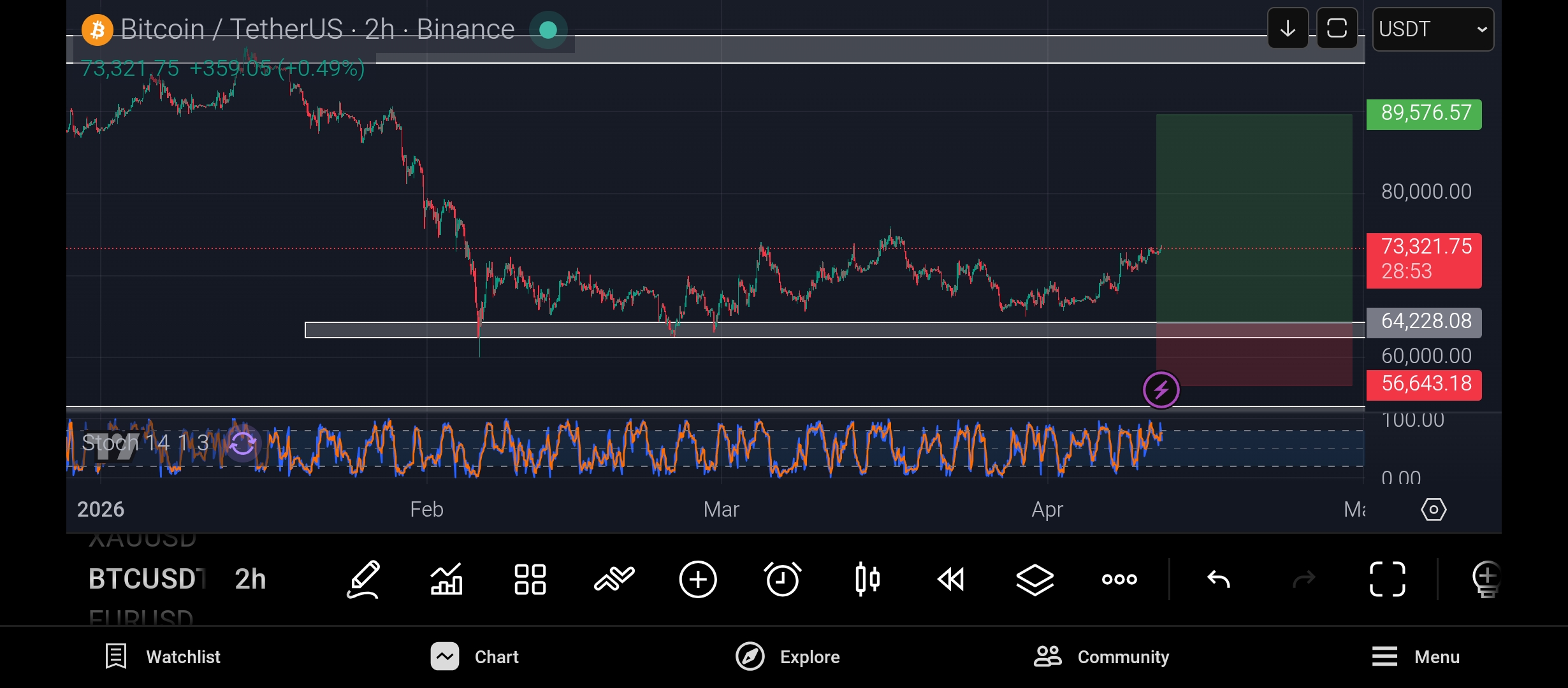The height and width of the screenshot is (688, 1568).
Task: Toggle fullscreen chart mode
Action: [x=1387, y=579]
